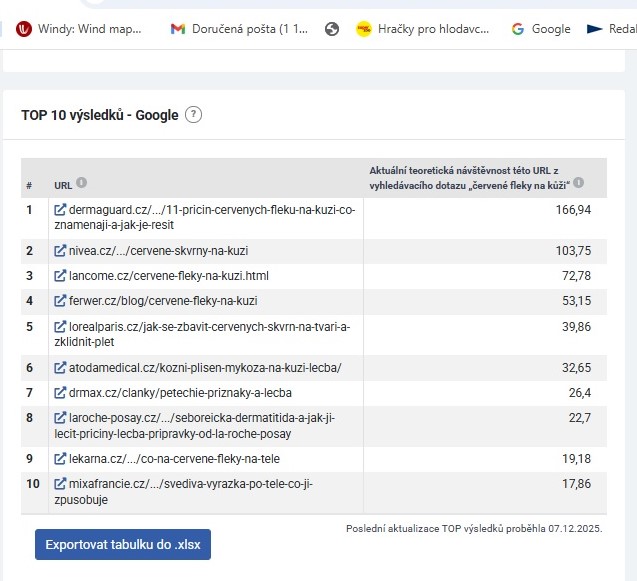Export table with Exportovat tabulku do .xlsx

coord(123,545)
